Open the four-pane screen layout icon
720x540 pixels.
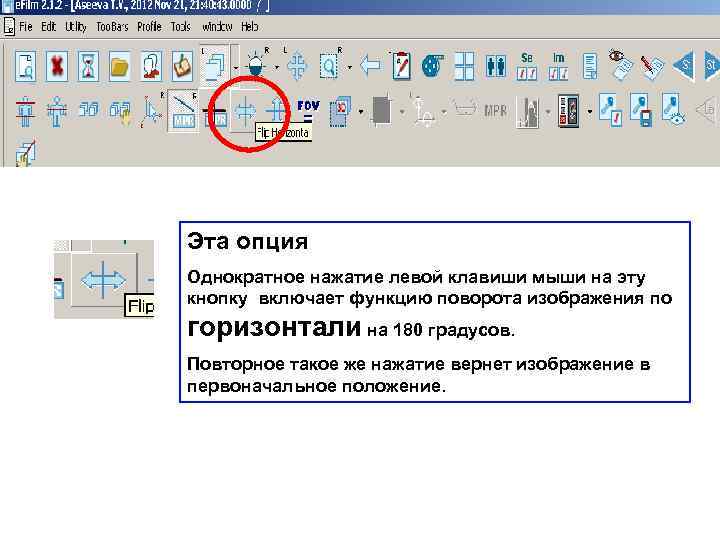(x=464, y=66)
